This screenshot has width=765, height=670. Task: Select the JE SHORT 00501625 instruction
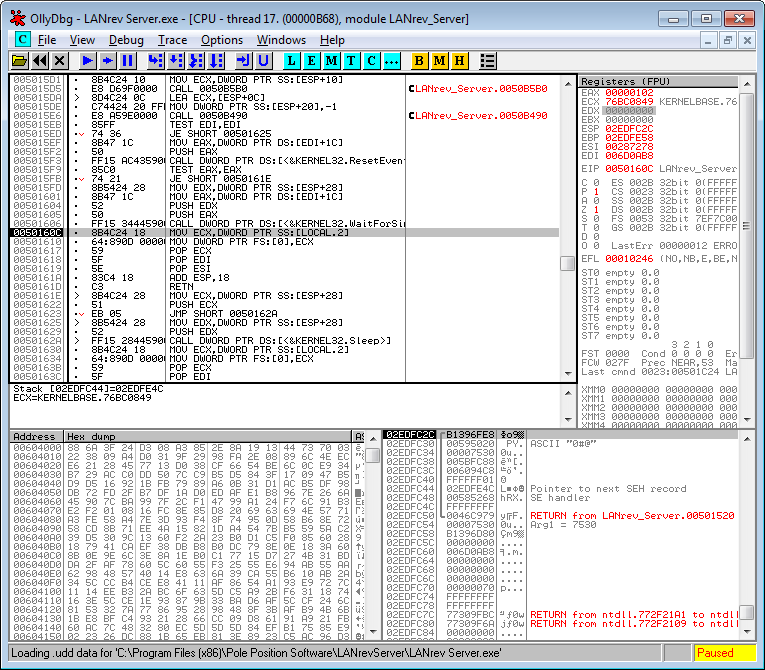(x=284, y=134)
